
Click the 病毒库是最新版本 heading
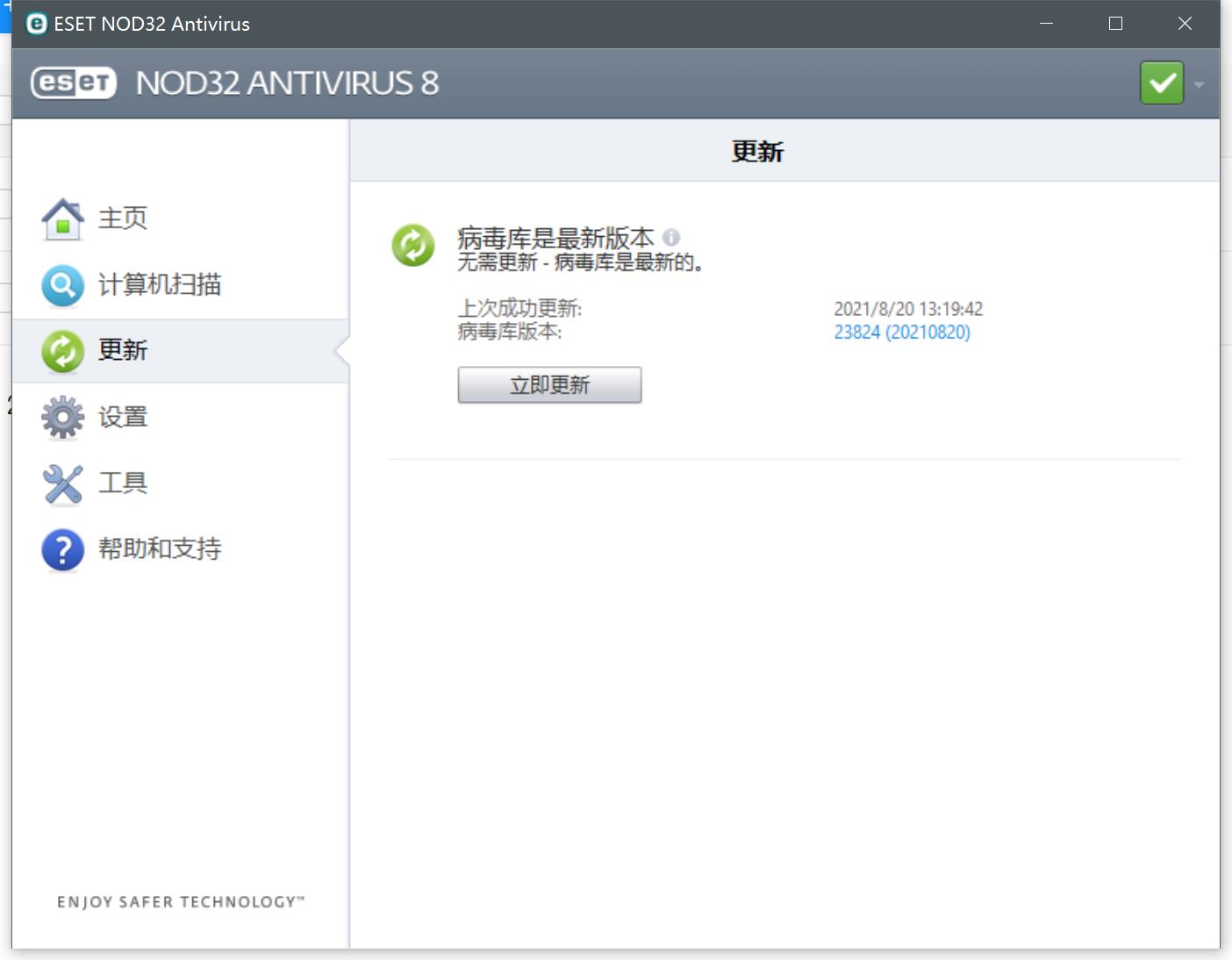[555, 238]
